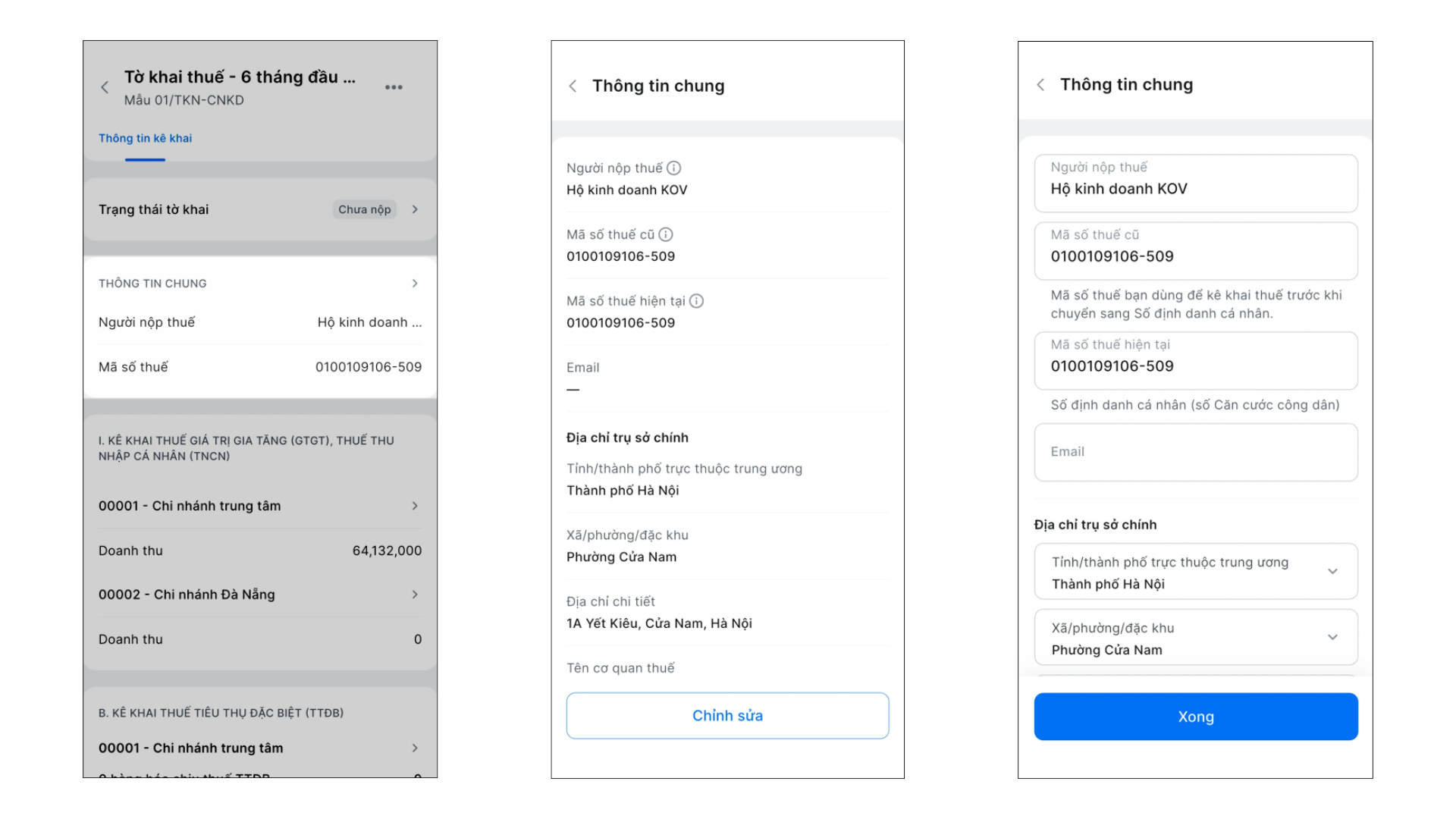
Task: Click info icon beside Người nộp thuế
Action: [673, 168]
